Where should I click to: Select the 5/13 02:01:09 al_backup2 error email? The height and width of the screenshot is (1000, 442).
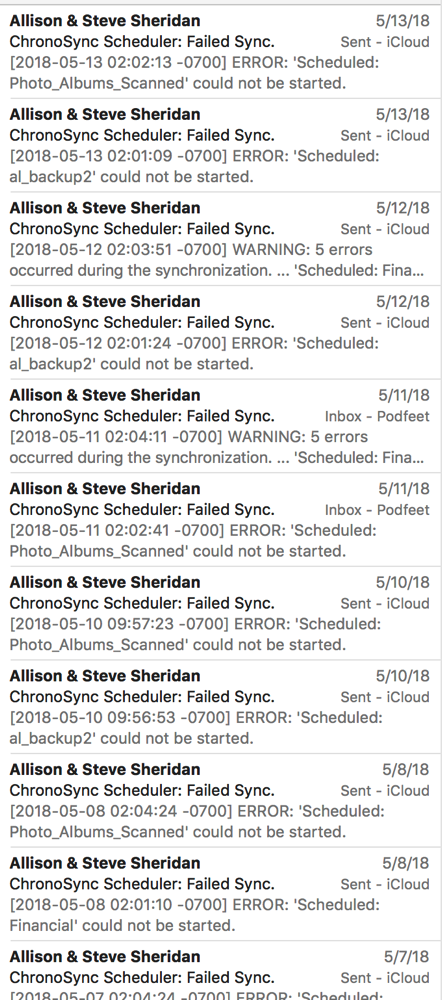coord(221,145)
